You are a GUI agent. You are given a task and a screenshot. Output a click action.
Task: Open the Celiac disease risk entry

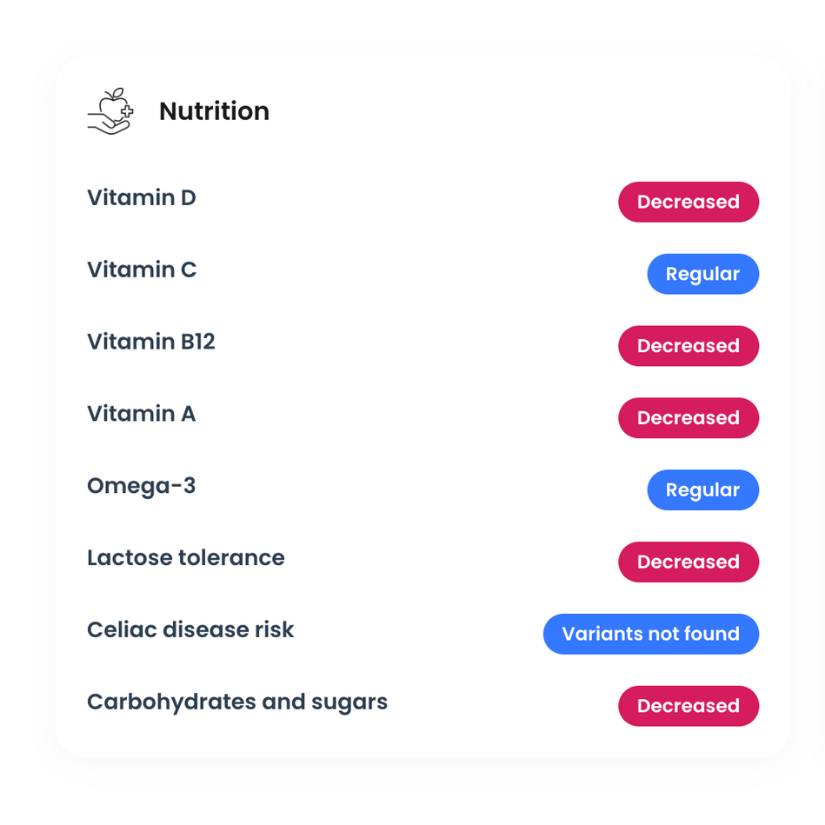[190, 630]
